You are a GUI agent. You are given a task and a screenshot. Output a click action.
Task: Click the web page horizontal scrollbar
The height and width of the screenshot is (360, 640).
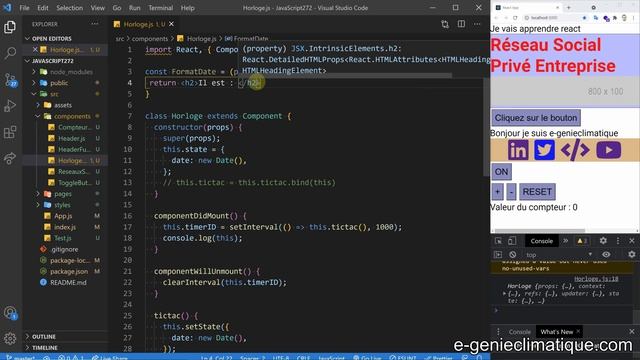(x=540, y=231)
